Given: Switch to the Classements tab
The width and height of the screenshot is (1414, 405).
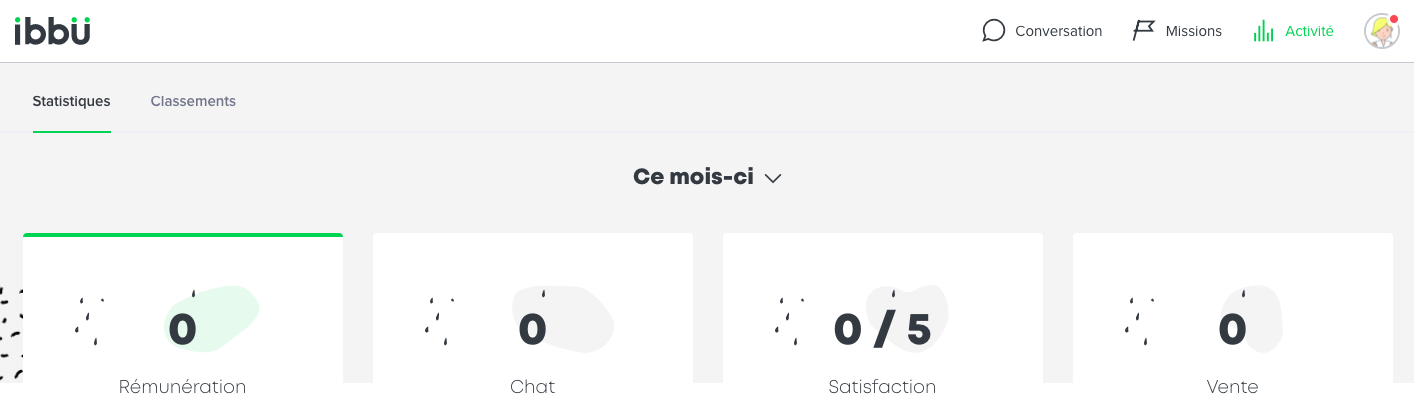Looking at the screenshot, I should [x=193, y=101].
